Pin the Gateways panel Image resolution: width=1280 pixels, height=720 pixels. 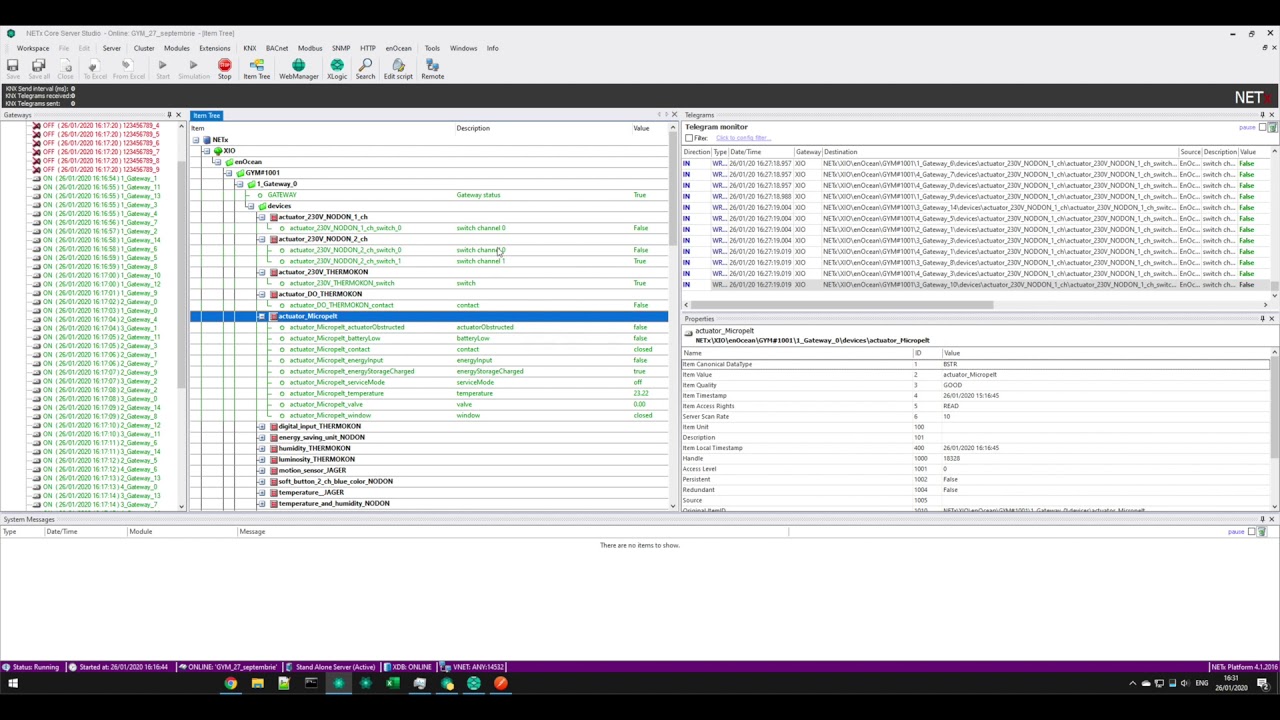(x=169, y=115)
